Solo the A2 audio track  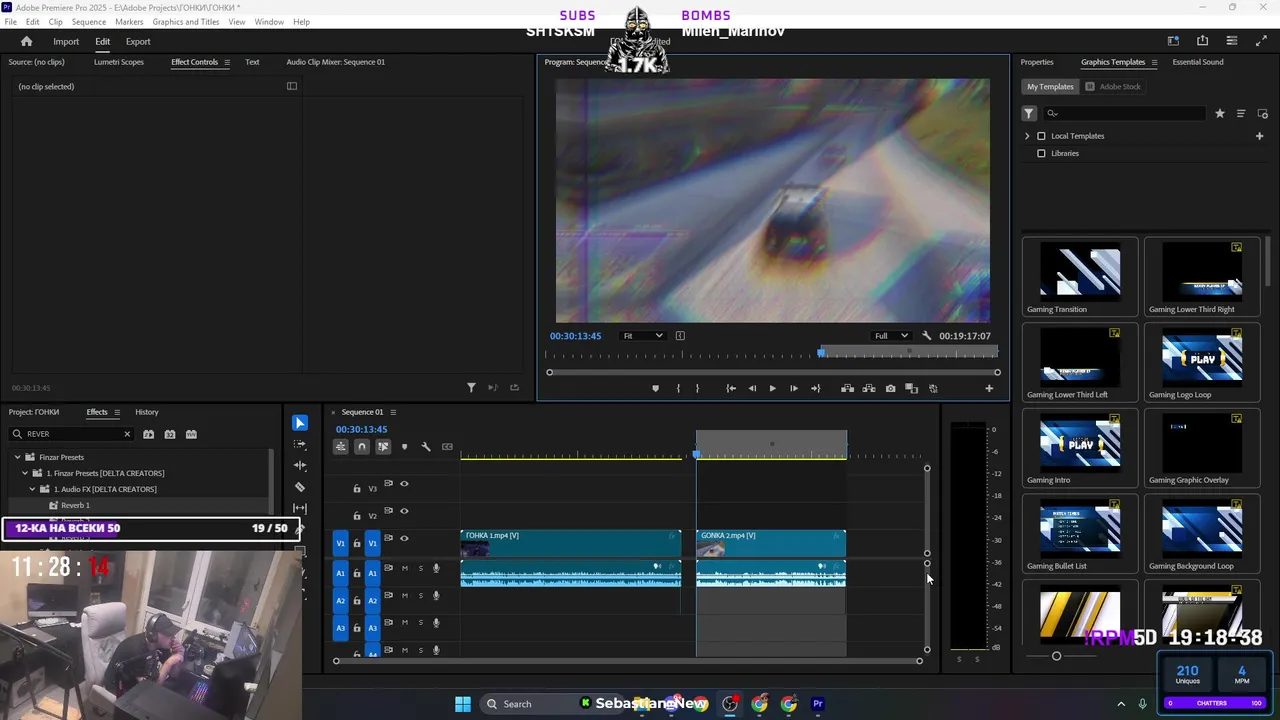pyautogui.click(x=420, y=596)
